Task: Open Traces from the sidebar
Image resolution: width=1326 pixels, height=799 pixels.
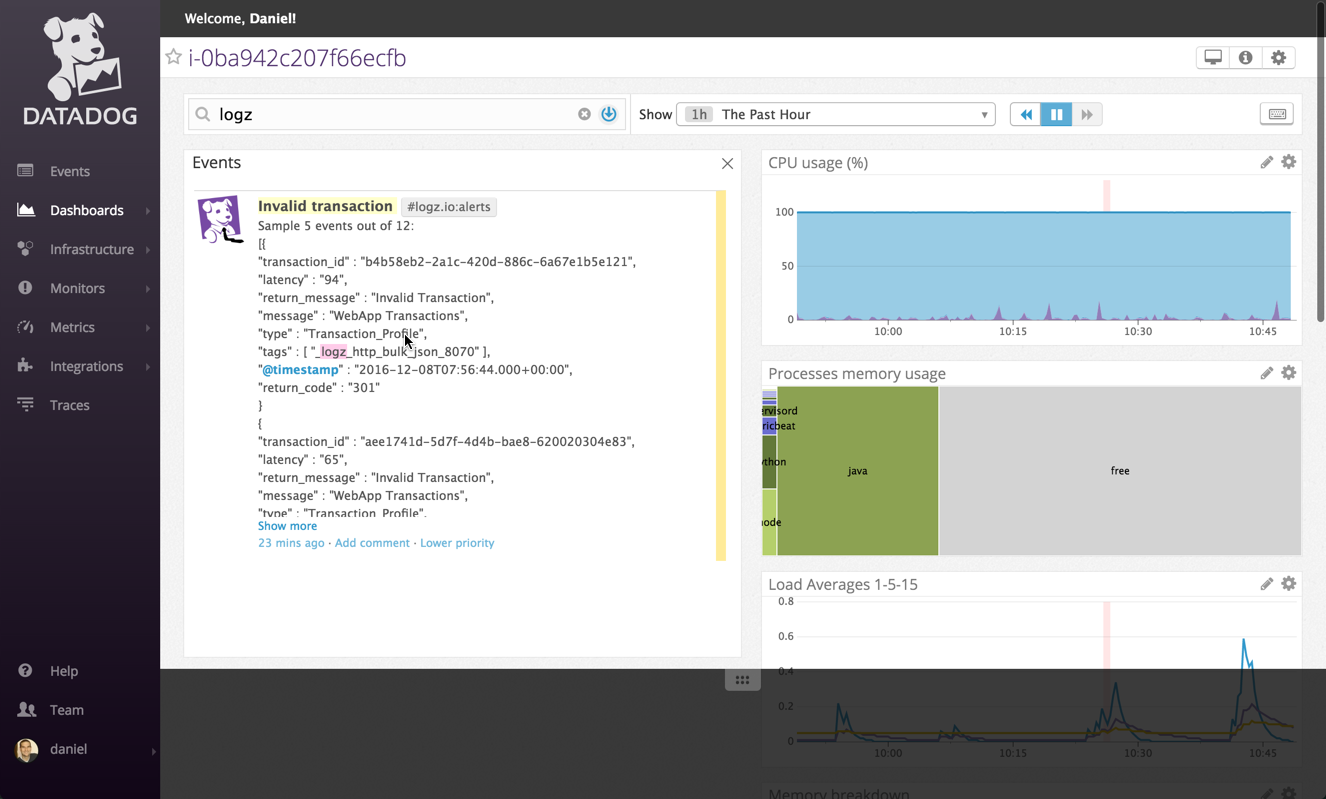Action: (x=69, y=405)
